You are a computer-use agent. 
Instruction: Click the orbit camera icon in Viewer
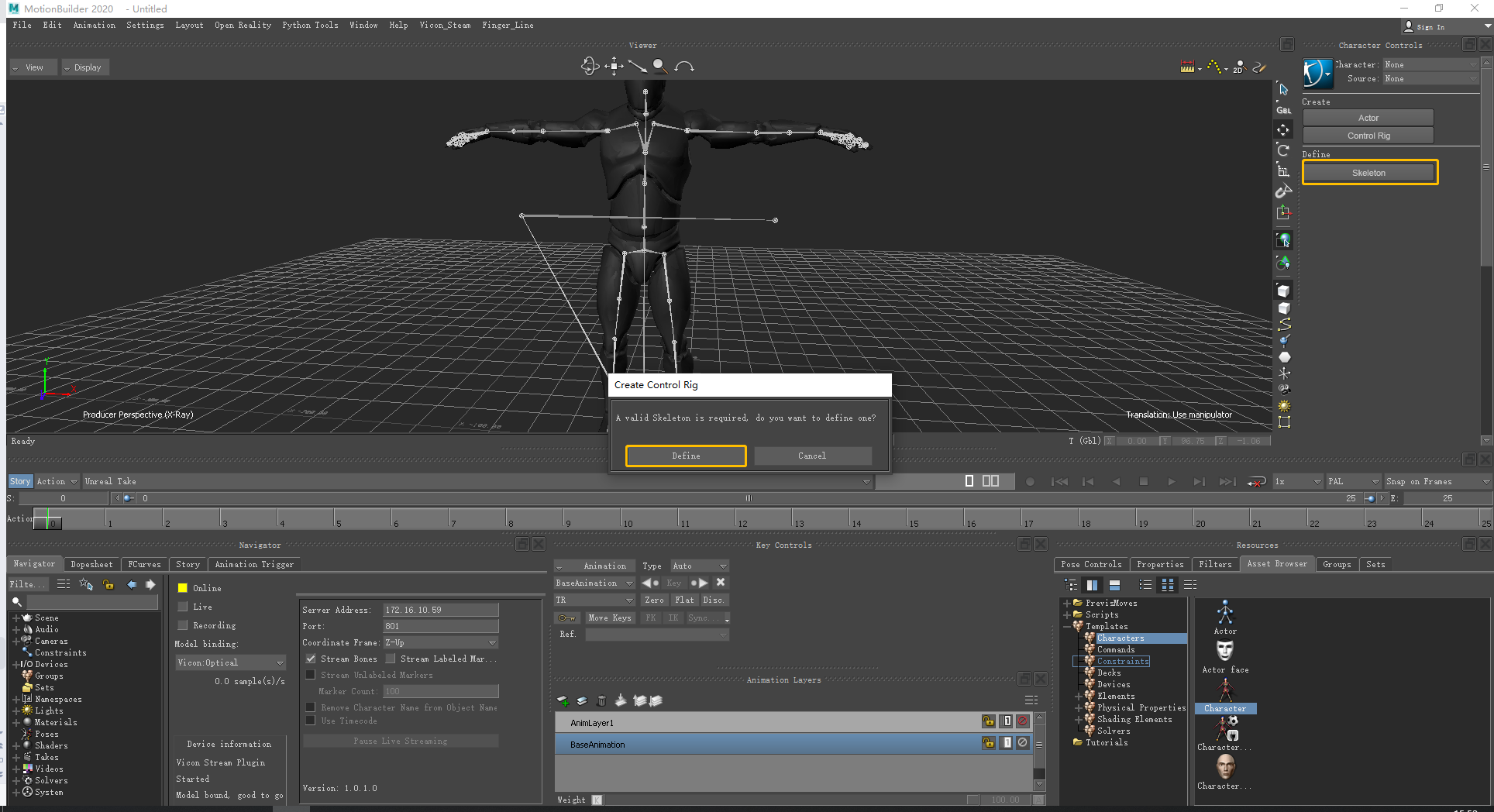pyautogui.click(x=590, y=67)
